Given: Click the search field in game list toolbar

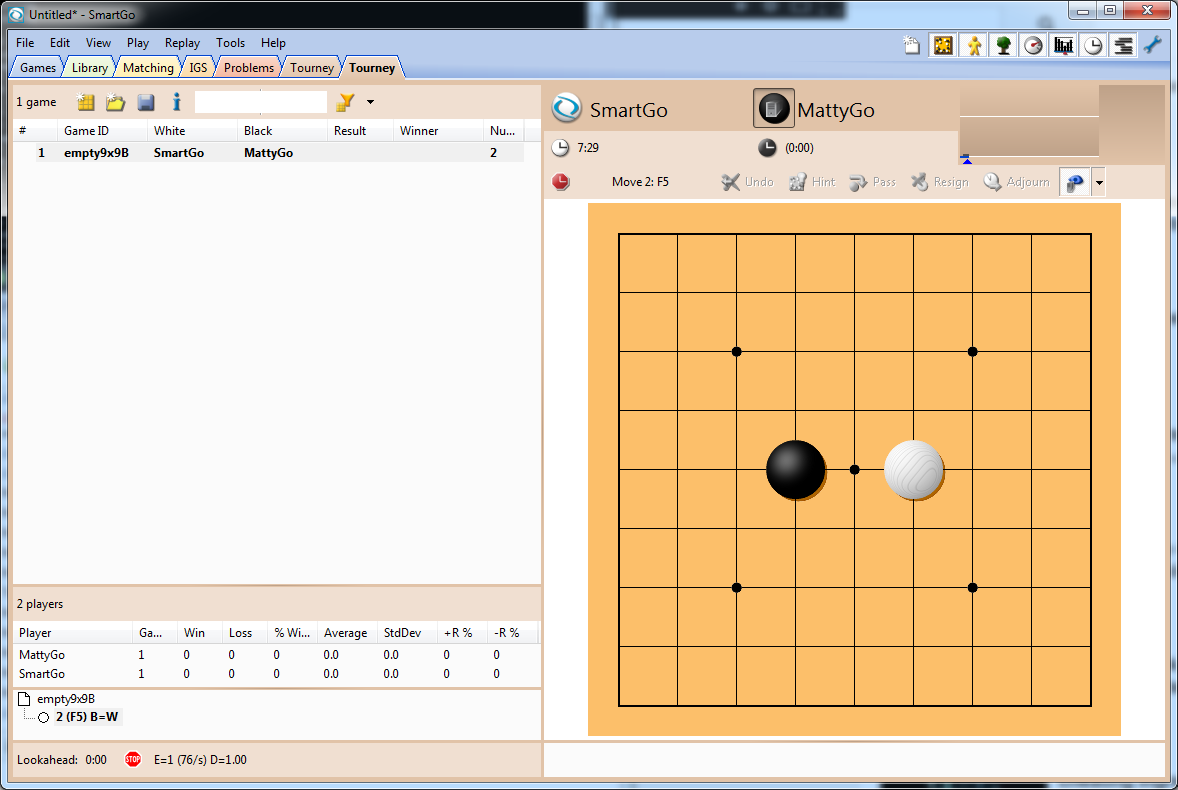Looking at the screenshot, I should click(261, 102).
